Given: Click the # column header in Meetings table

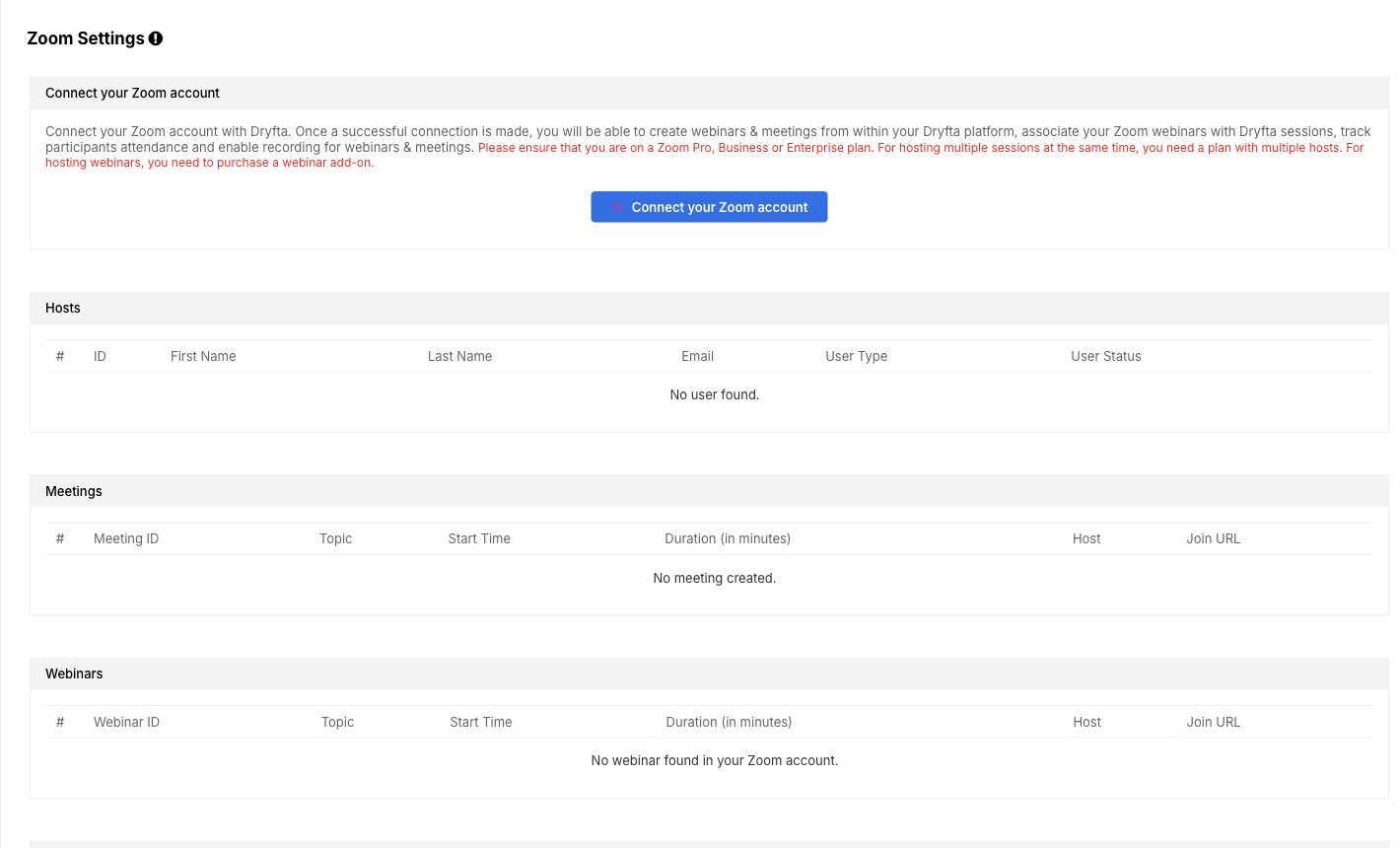Looking at the screenshot, I should [60, 538].
